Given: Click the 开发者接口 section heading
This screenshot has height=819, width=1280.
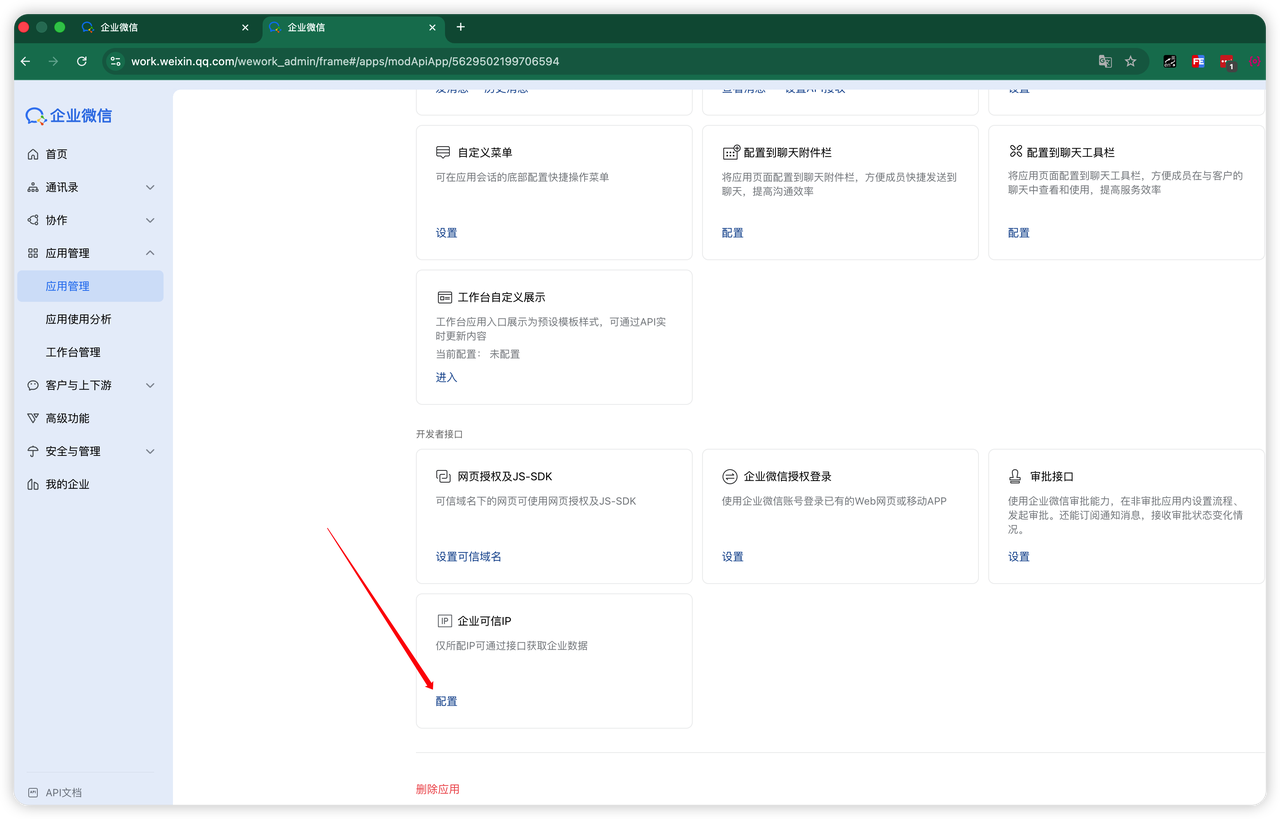Looking at the screenshot, I should point(439,434).
